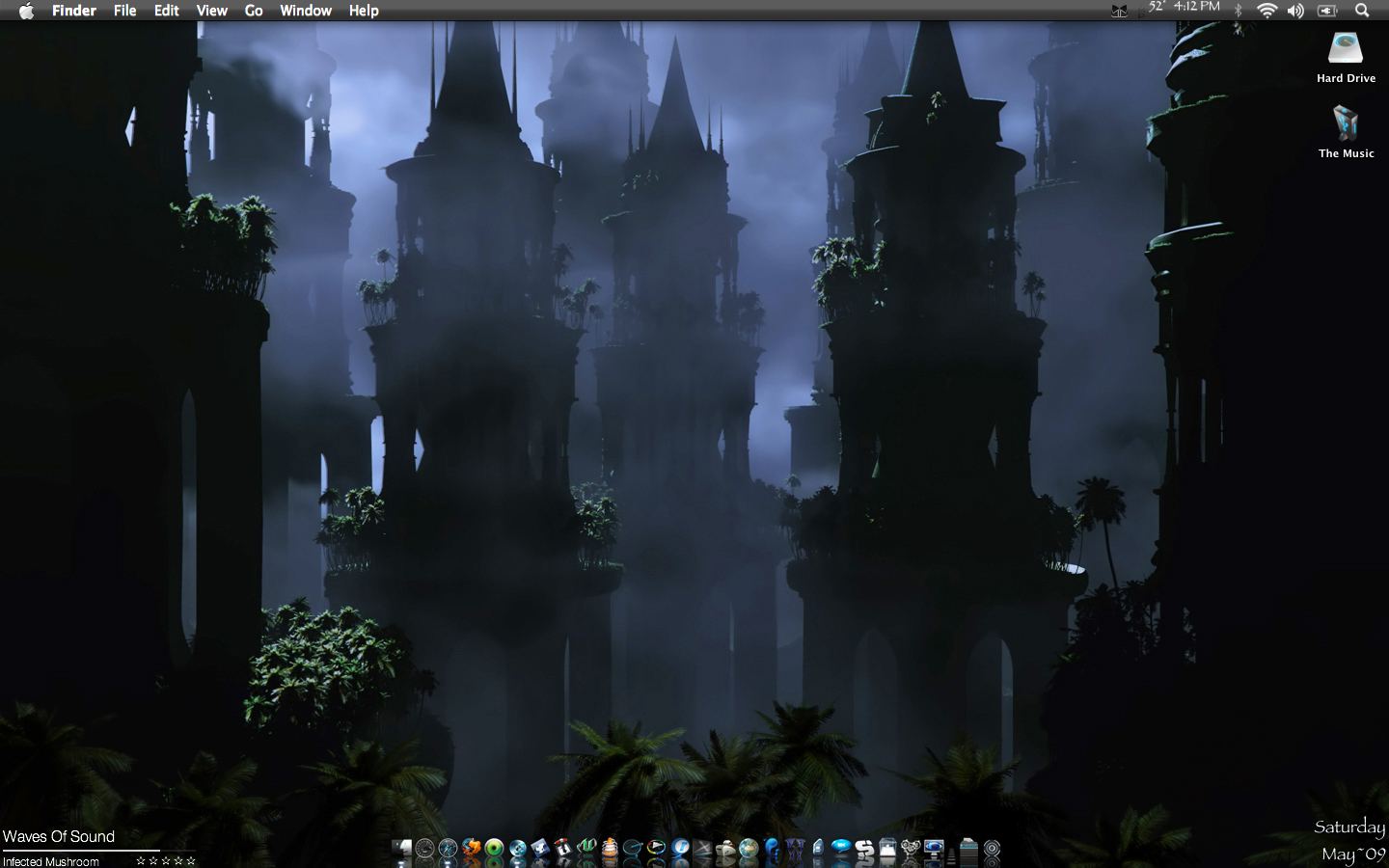Open the File menu
Screen dimensions: 1389x868
pyautogui.click(x=124, y=11)
